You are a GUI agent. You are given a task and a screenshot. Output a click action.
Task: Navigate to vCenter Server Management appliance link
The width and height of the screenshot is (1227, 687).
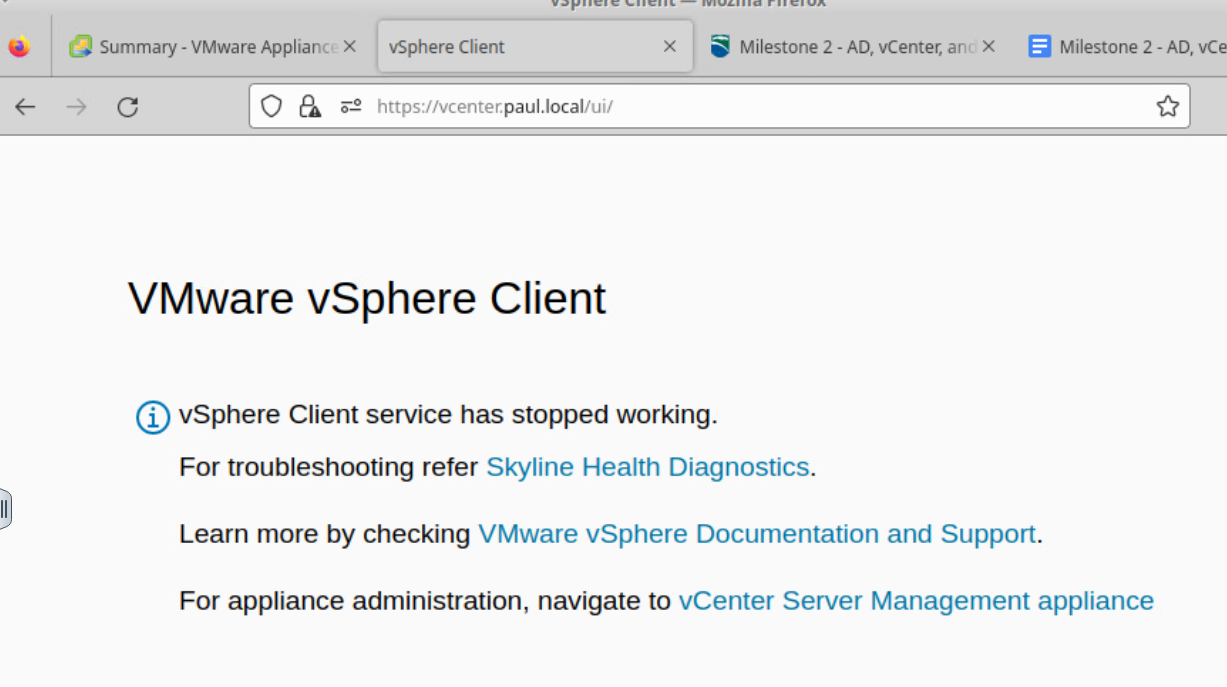pos(915,601)
